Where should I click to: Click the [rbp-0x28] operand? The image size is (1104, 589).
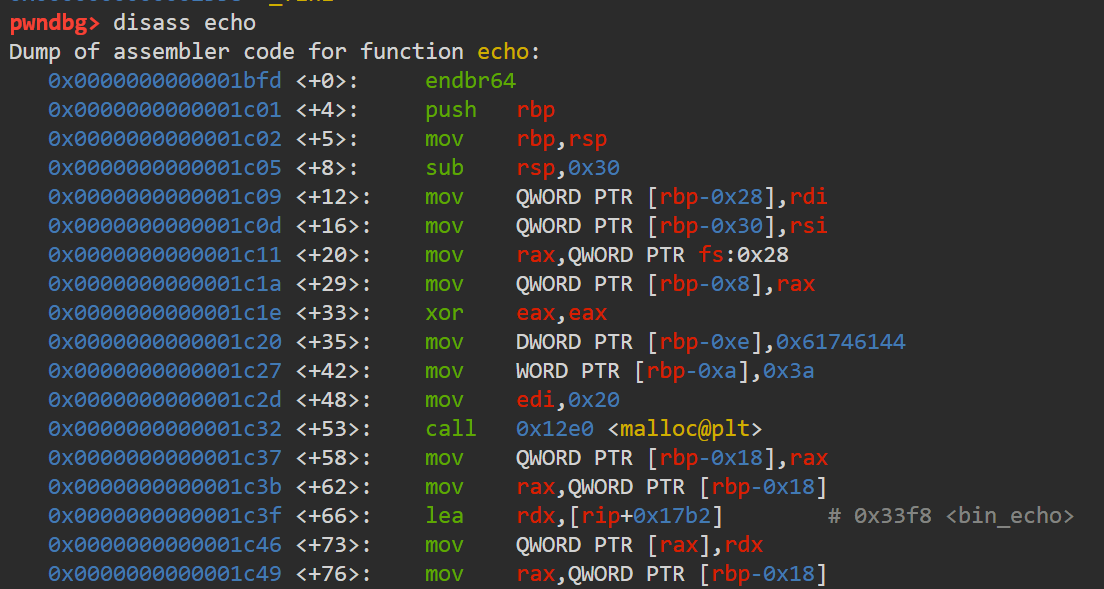tap(711, 197)
